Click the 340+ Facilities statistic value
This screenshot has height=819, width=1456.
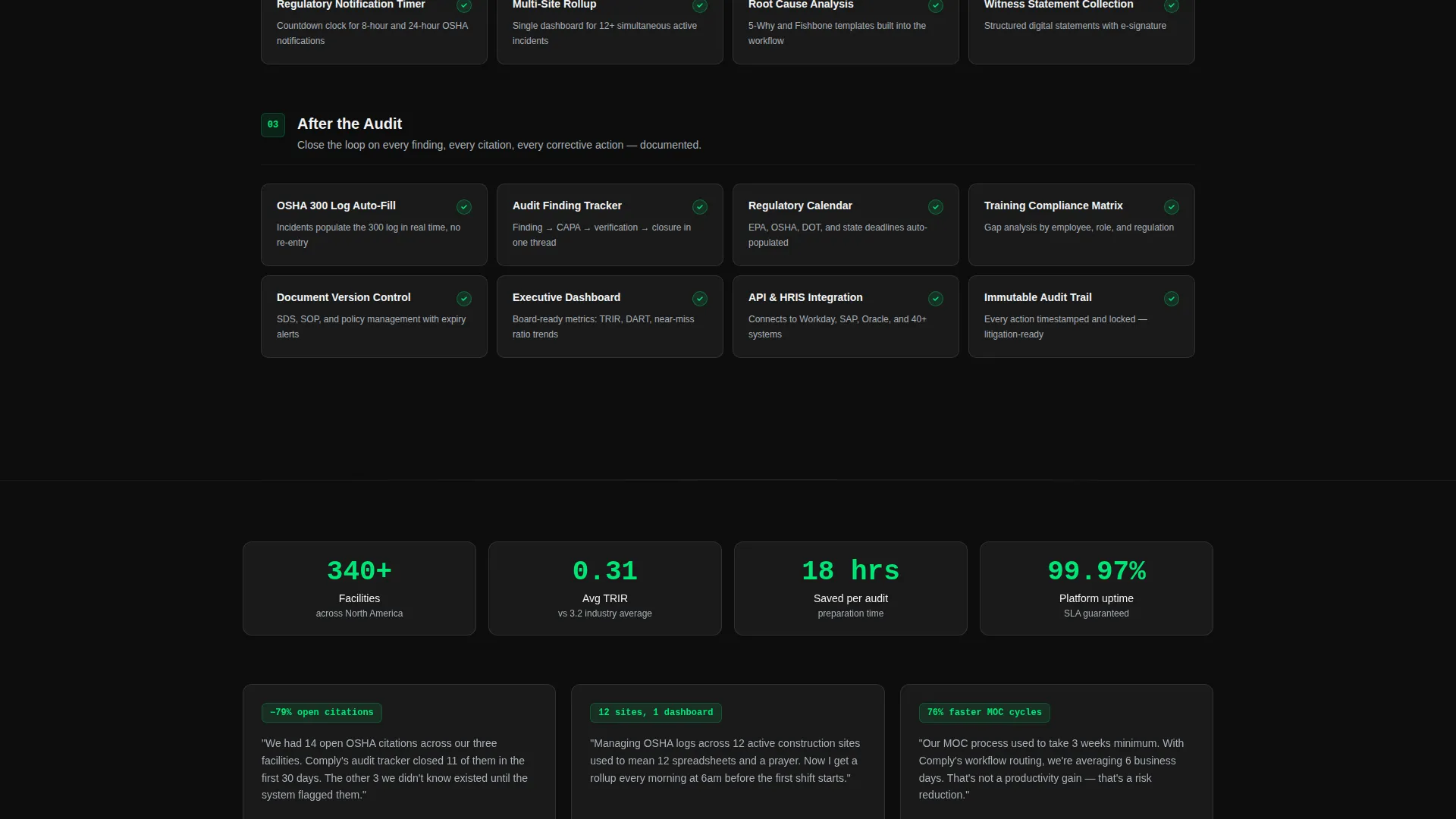pos(359,571)
